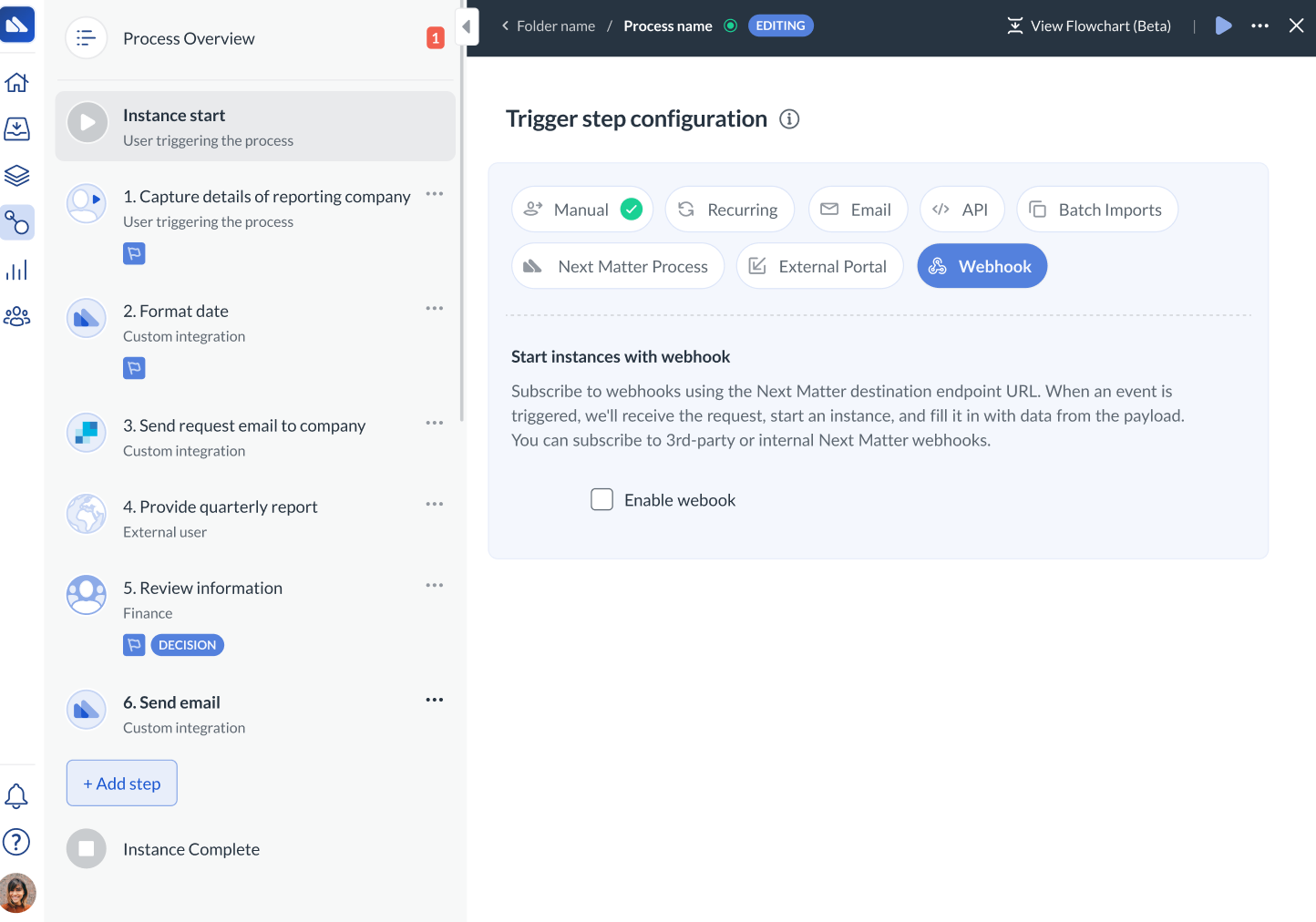Open options menu for step 1
1316x922 pixels.
click(x=435, y=193)
